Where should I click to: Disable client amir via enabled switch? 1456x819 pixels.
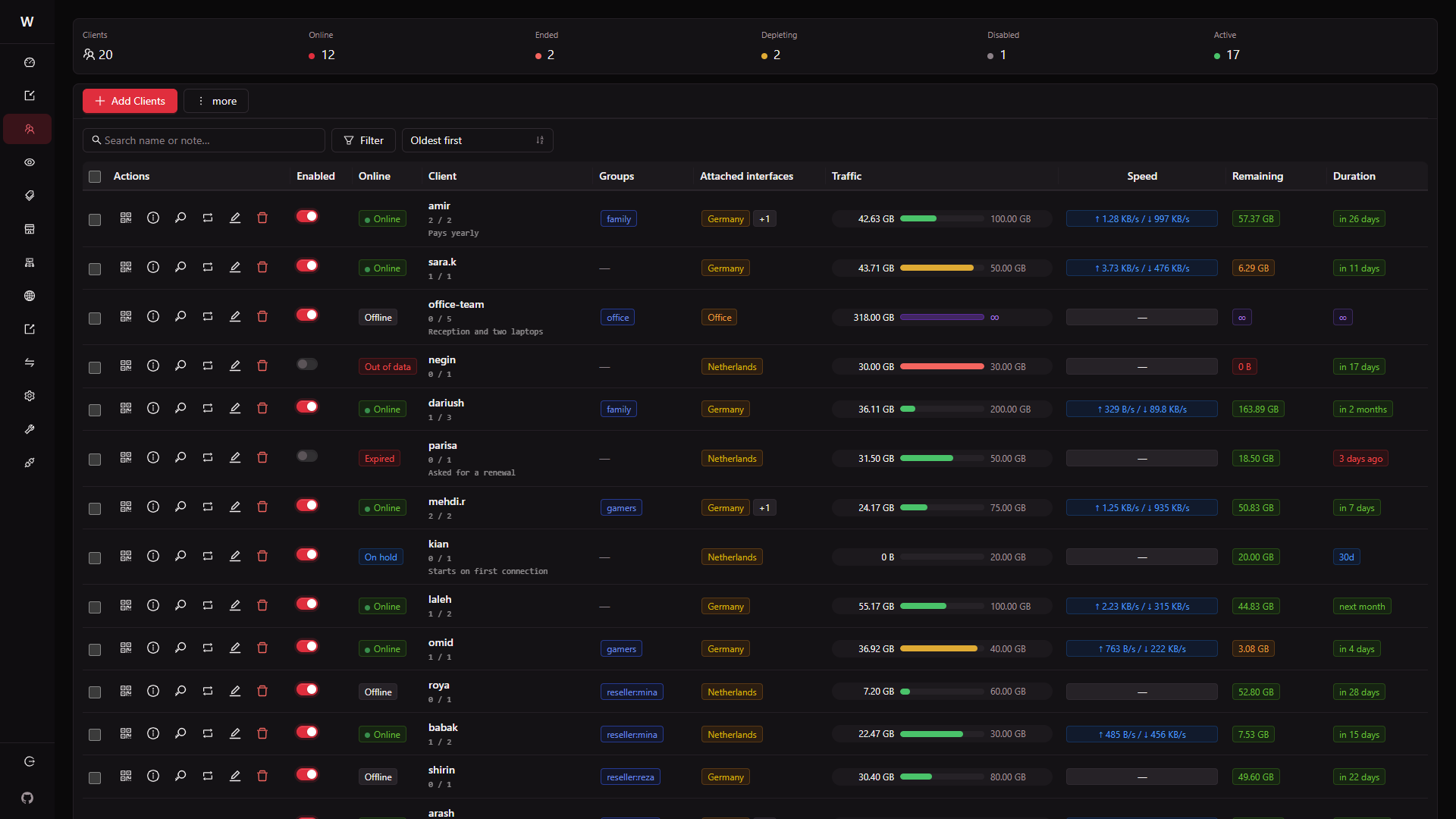(x=307, y=216)
